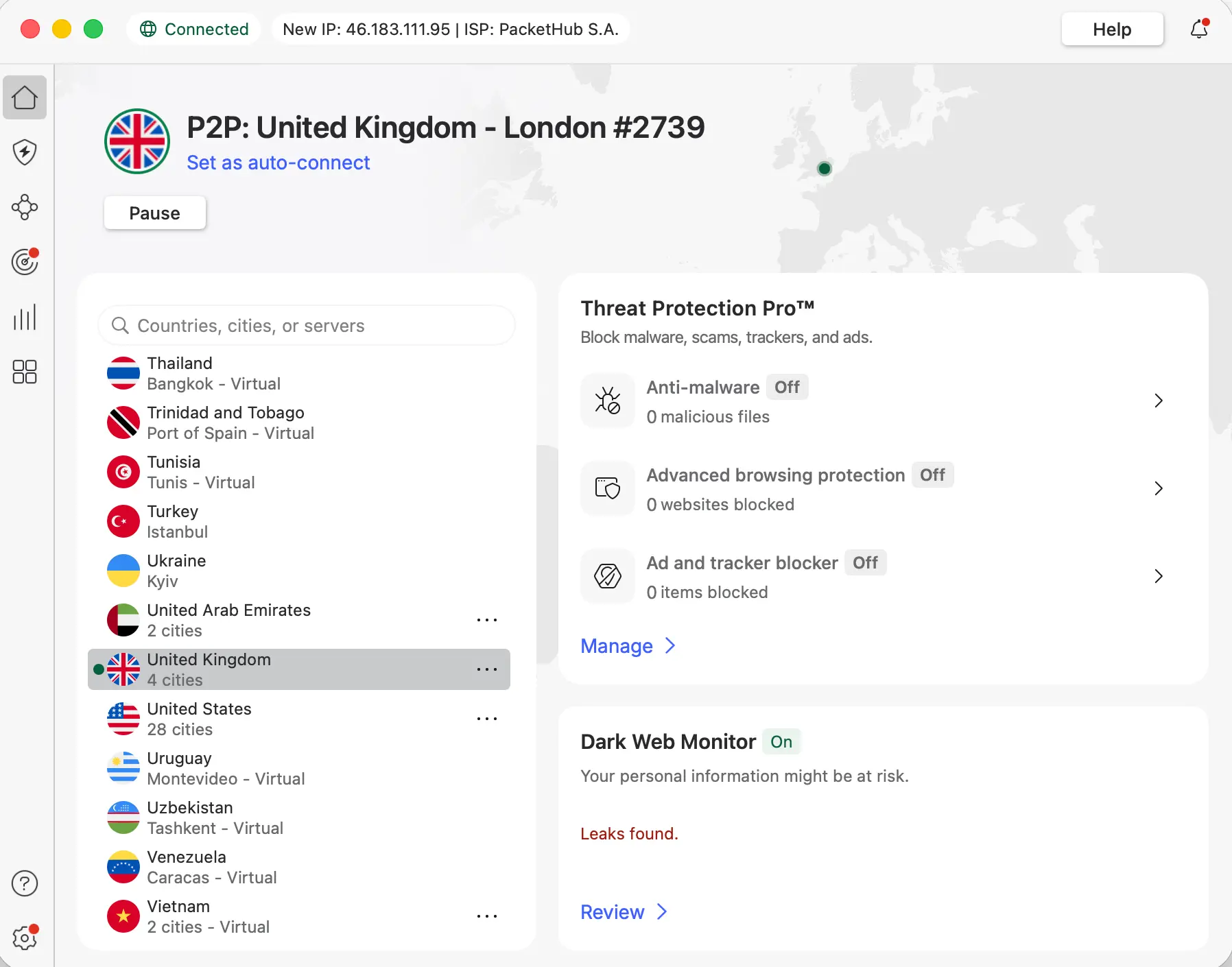Open the help question mark icon
The width and height of the screenshot is (1232, 967).
tap(25, 883)
